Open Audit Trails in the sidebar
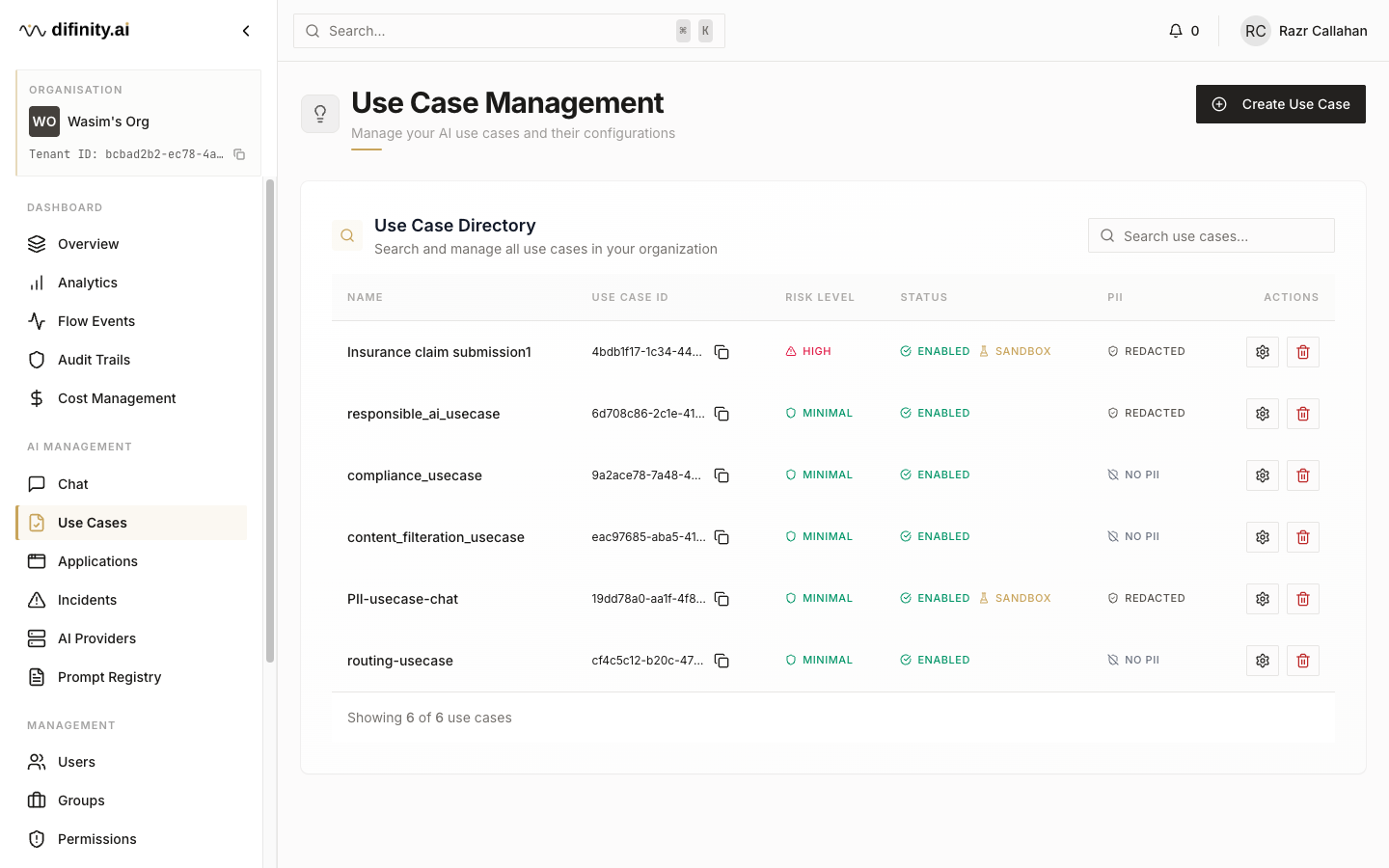The height and width of the screenshot is (868, 1389). [x=131, y=360]
